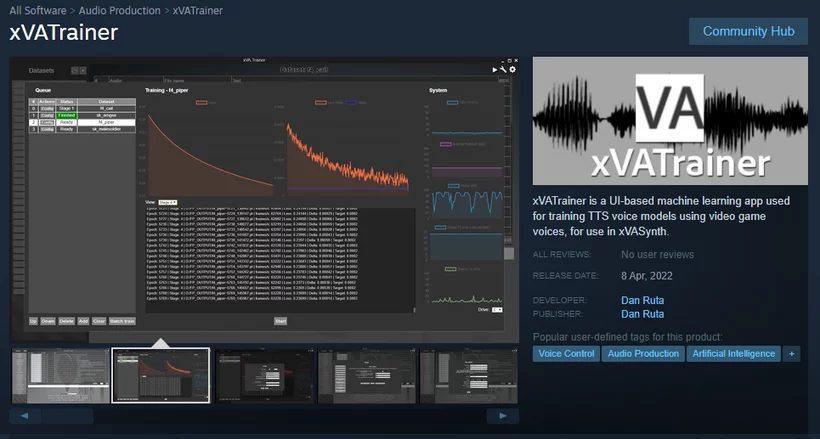Toggle the purple Target legend swatch

pos(351,103)
